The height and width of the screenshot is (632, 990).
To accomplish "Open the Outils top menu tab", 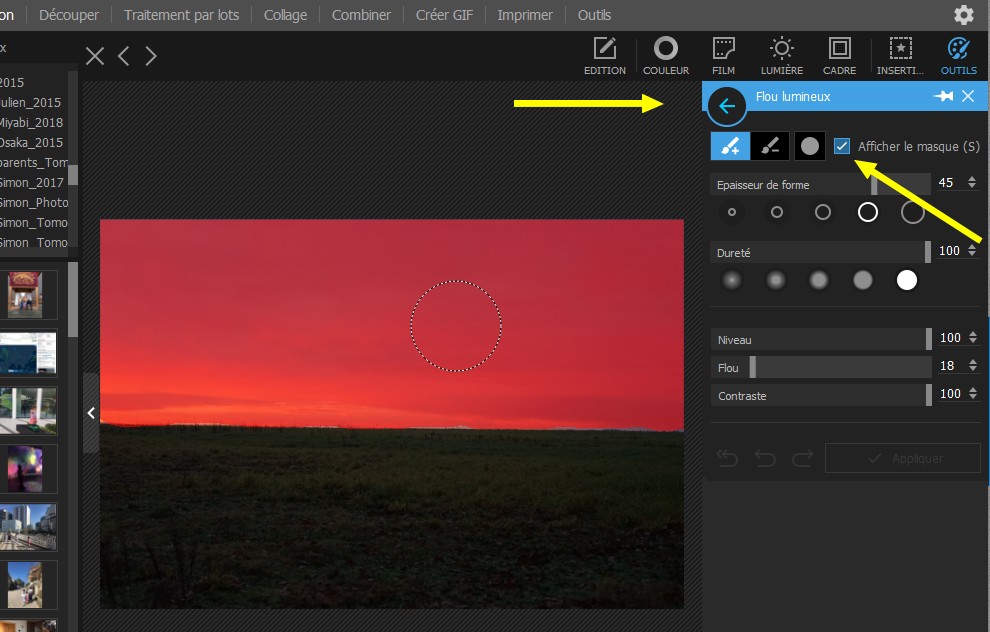I will point(594,15).
